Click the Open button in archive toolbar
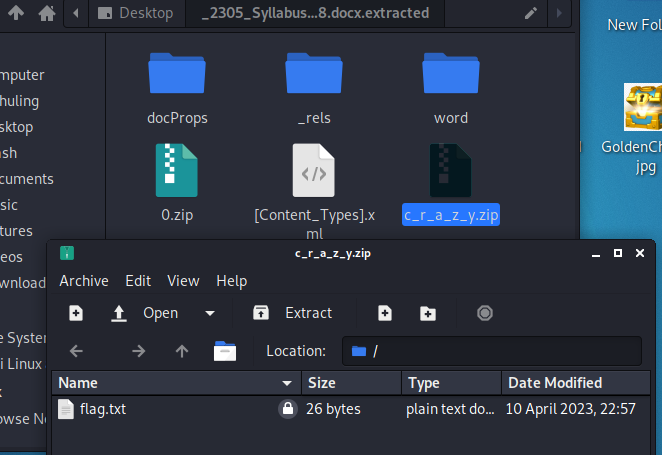Viewport: 662px width, 455px height. point(145,313)
